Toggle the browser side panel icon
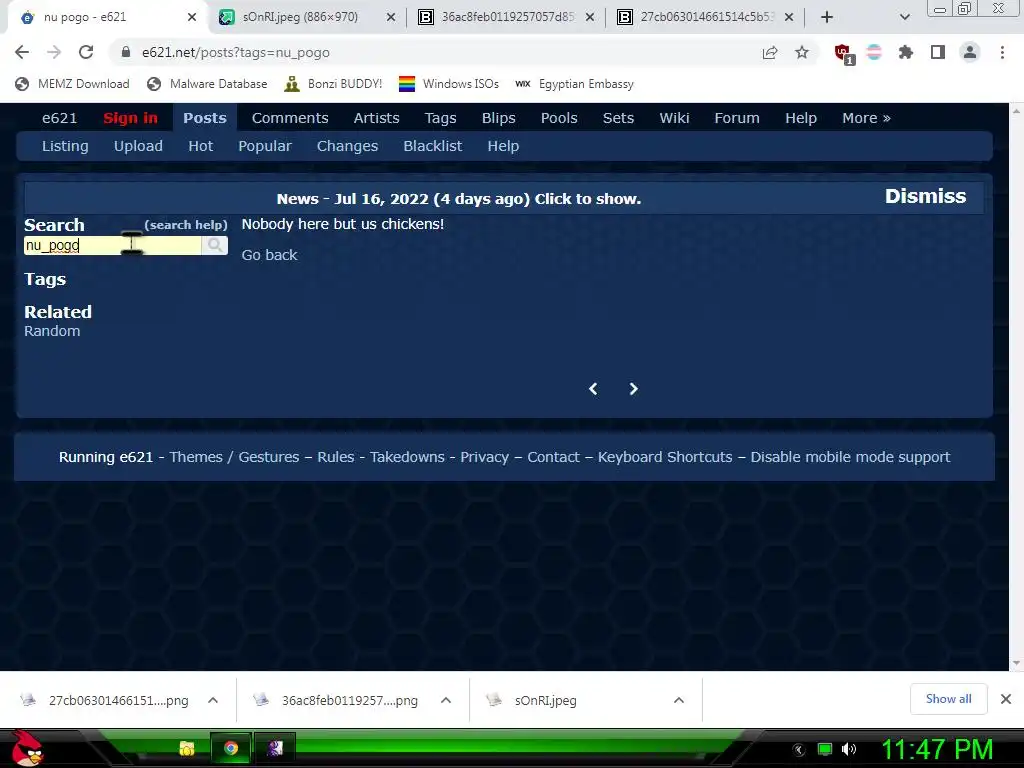Screen dimensions: 1024x768 pyautogui.click(x=938, y=52)
